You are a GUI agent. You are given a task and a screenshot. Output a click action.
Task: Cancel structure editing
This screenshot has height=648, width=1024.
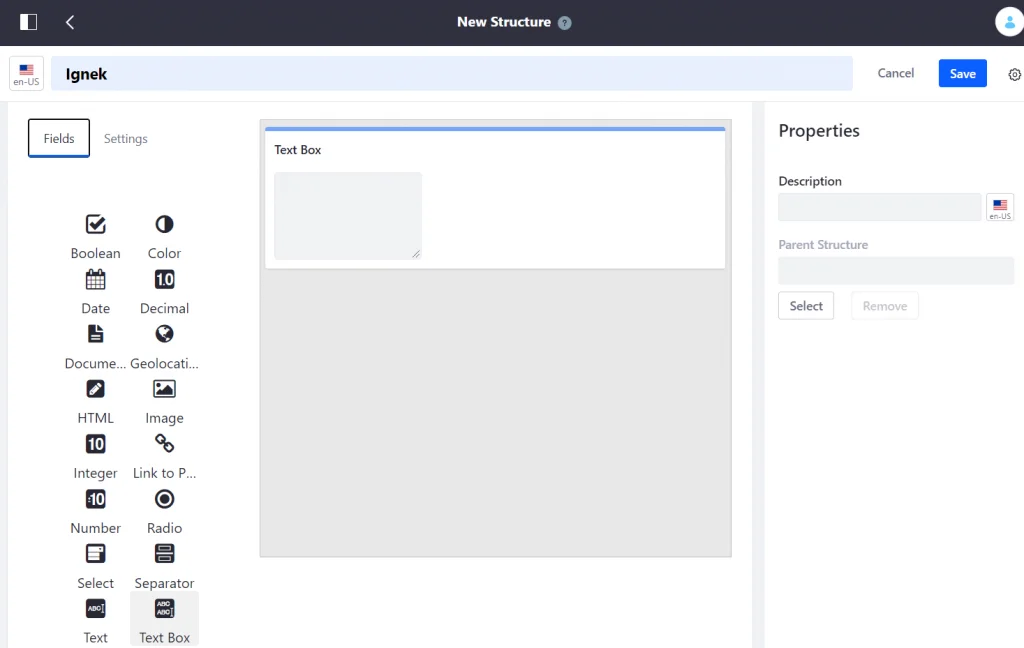(895, 73)
